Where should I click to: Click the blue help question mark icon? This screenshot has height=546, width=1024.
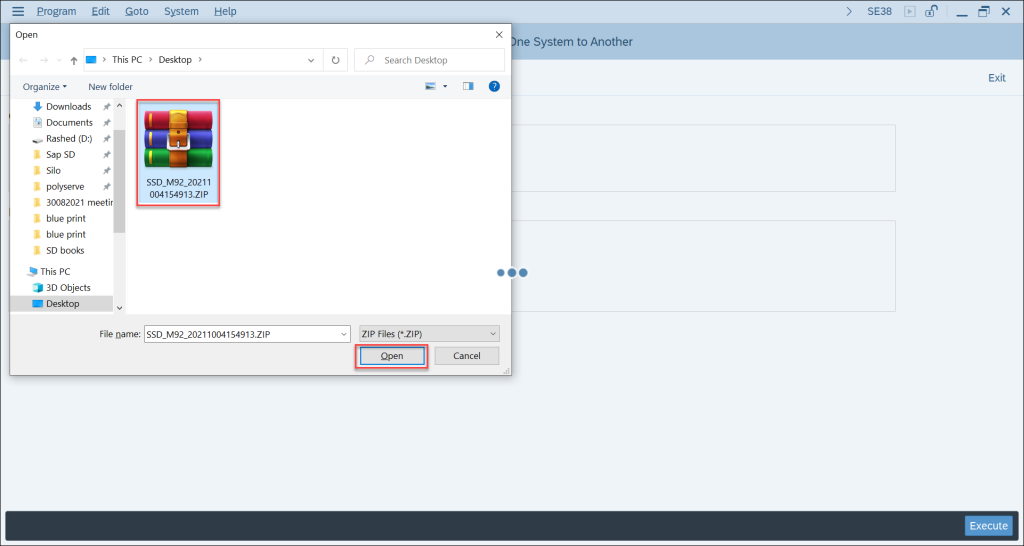click(494, 86)
